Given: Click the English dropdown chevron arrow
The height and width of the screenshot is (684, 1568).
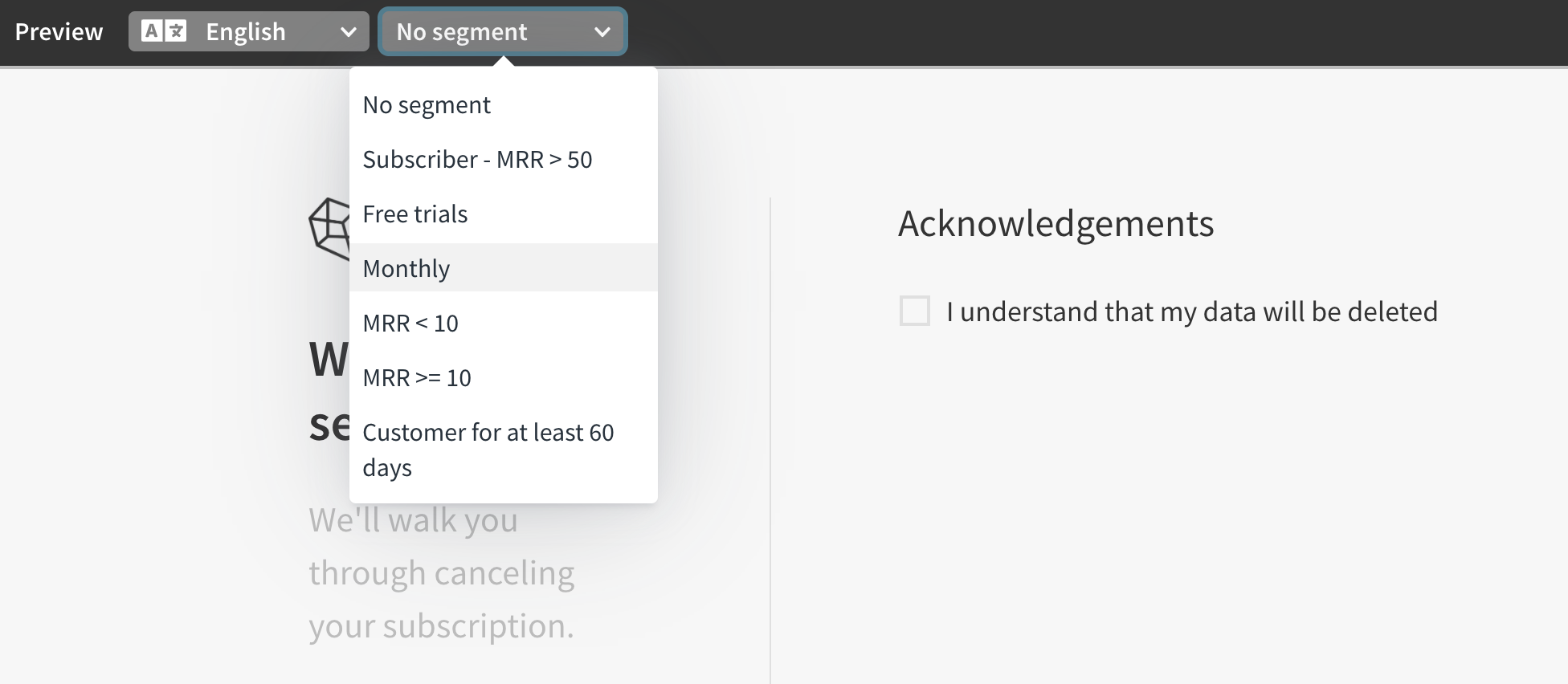Looking at the screenshot, I should tap(348, 32).
